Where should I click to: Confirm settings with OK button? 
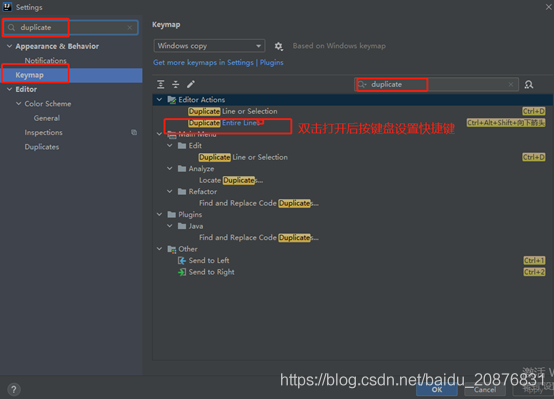pyautogui.click(x=437, y=389)
